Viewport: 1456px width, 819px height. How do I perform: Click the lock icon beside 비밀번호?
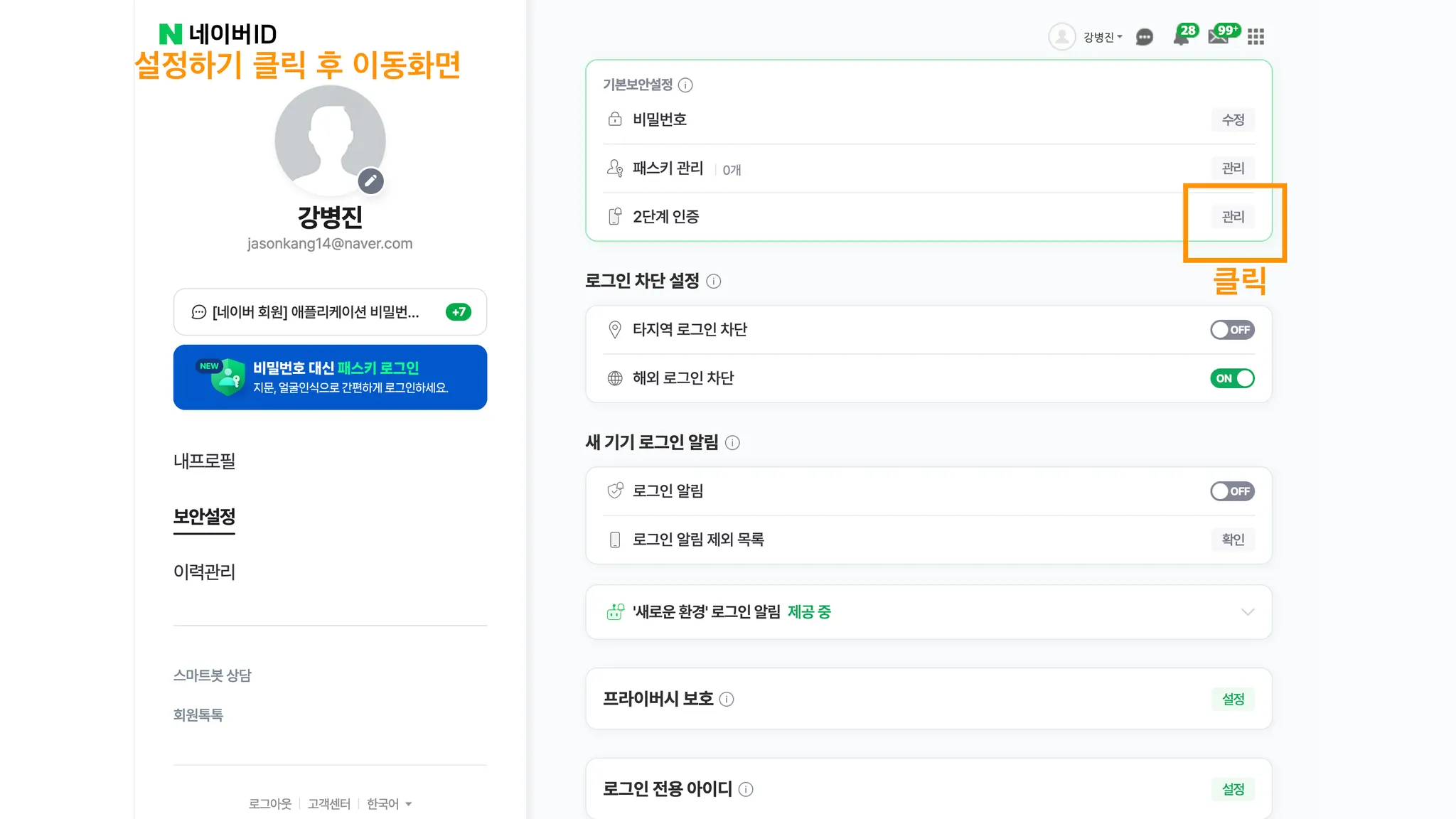coord(615,119)
